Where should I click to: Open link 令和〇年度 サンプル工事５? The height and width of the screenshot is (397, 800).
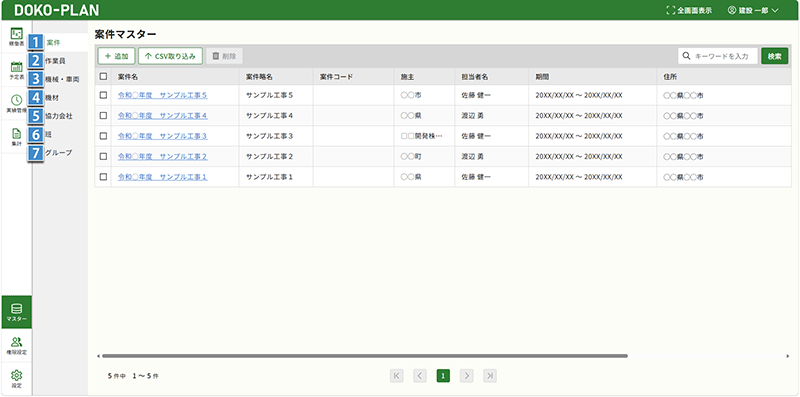163,95
